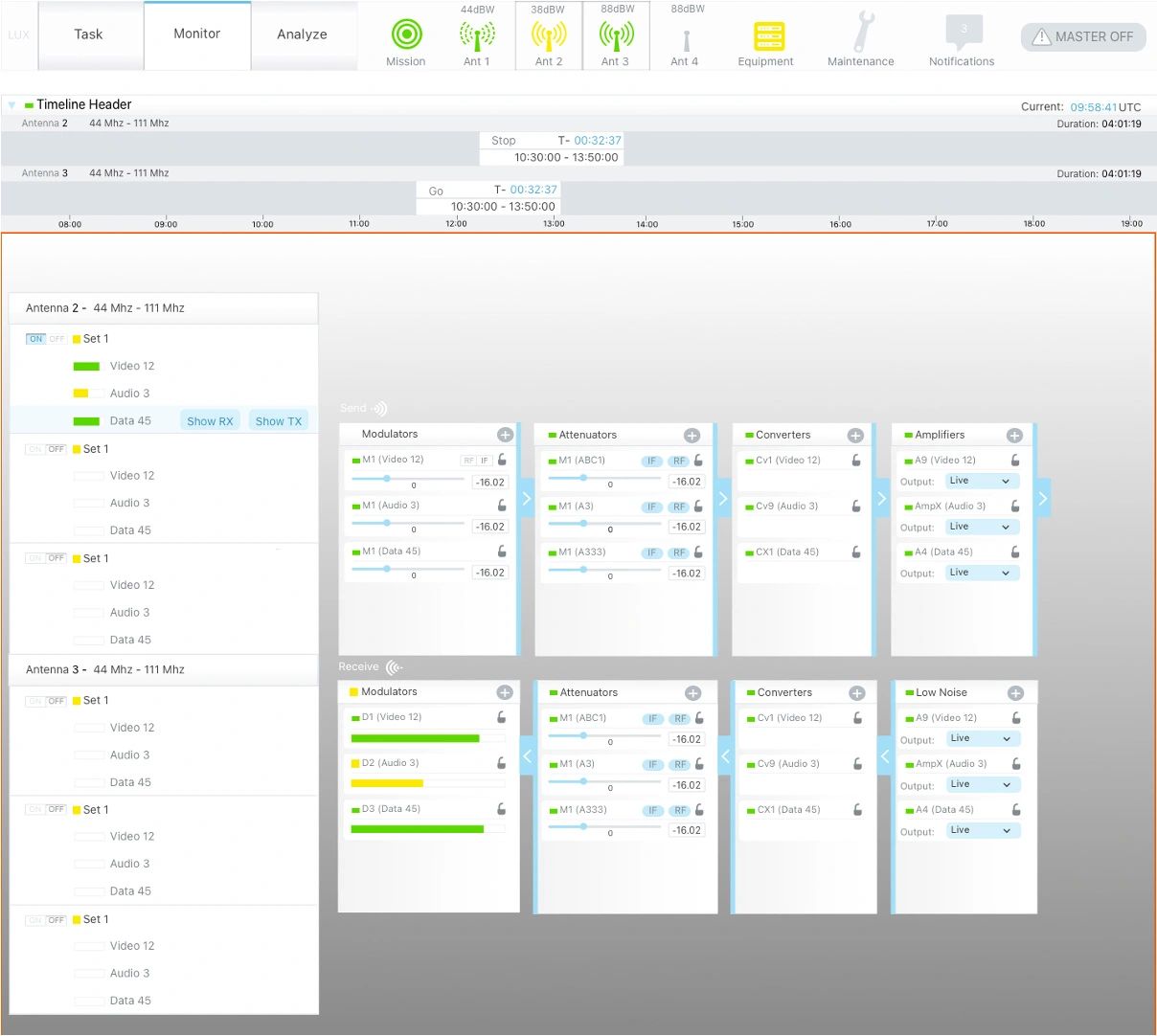Open the Notifications speech bubble
The image size is (1157, 1036).
tap(963, 32)
